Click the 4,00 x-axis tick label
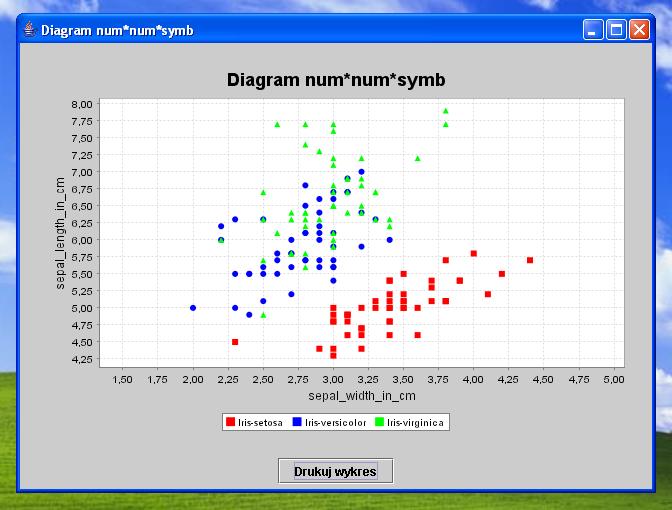Screen dimensions: 672x510 [x=474, y=379]
